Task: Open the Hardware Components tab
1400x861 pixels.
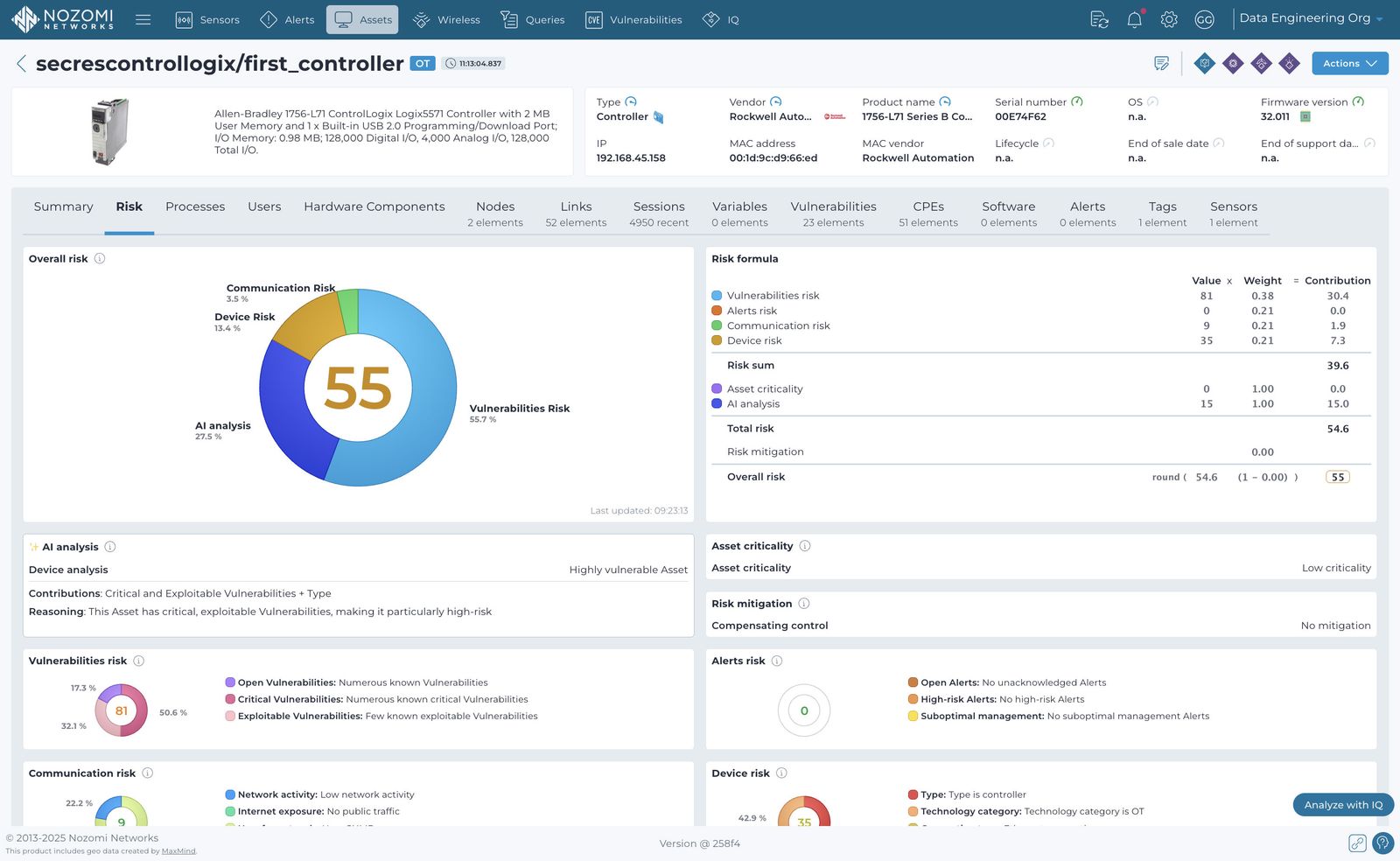Action: tap(374, 206)
